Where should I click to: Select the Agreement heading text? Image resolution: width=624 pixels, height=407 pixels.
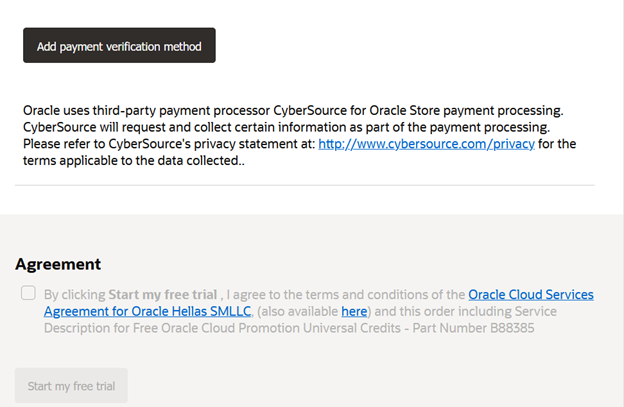click(x=58, y=264)
